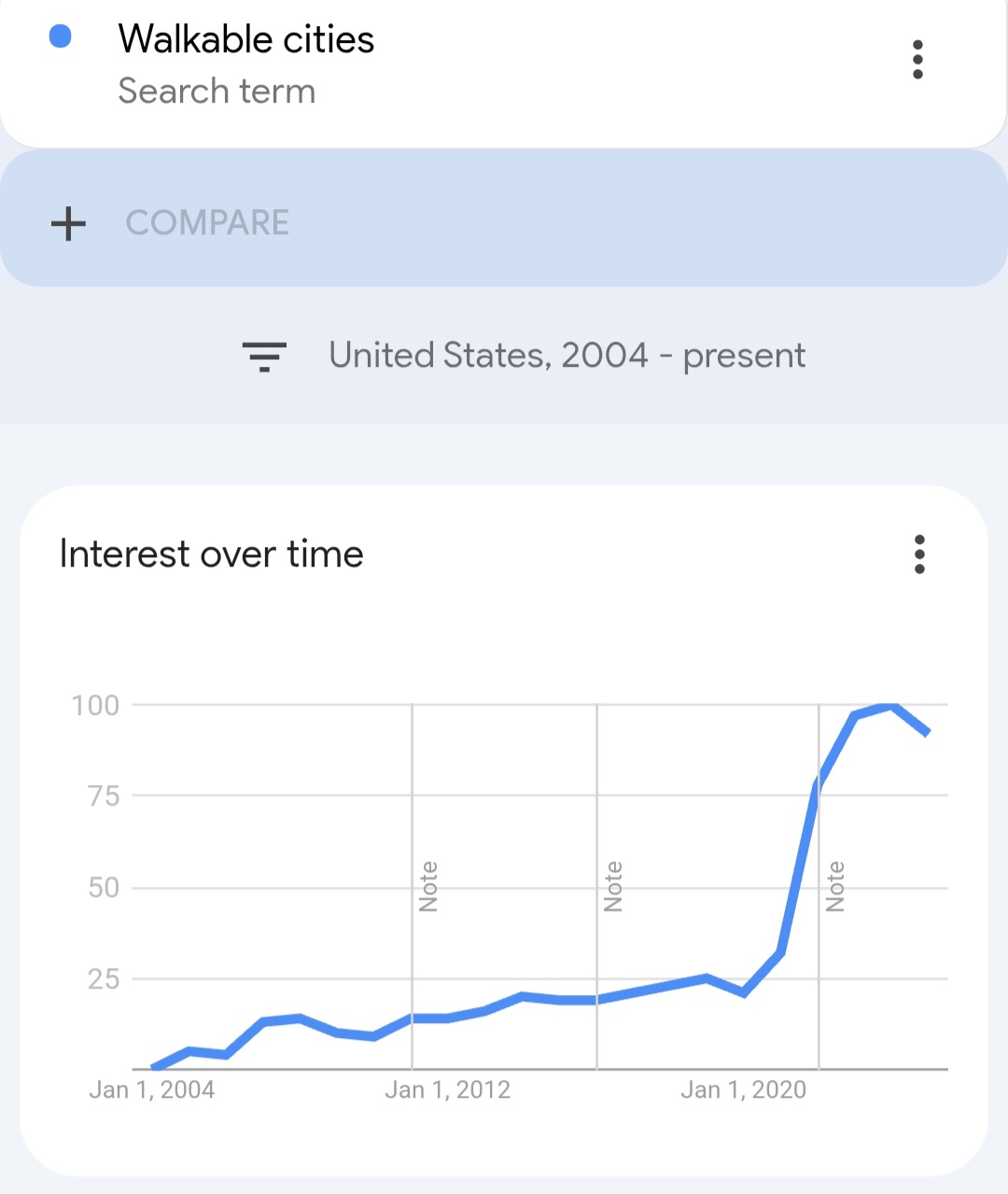Viewport: 1008px width, 1194px height.
Task: Click the plus icon beside COMPARE
Action: [x=68, y=224]
